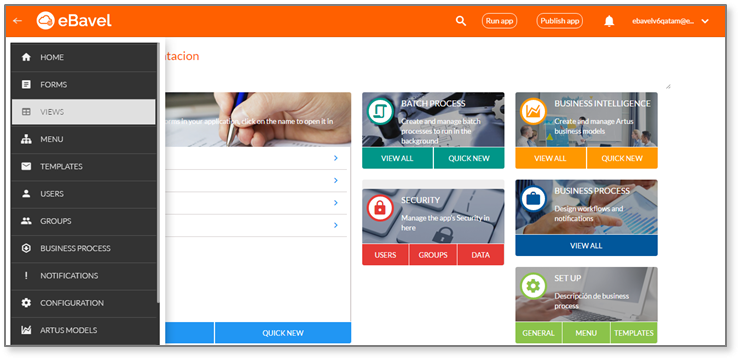Viewport: 740px width, 360px height.
Task: Click QUICK NEW on the forms card
Action: 283,333
